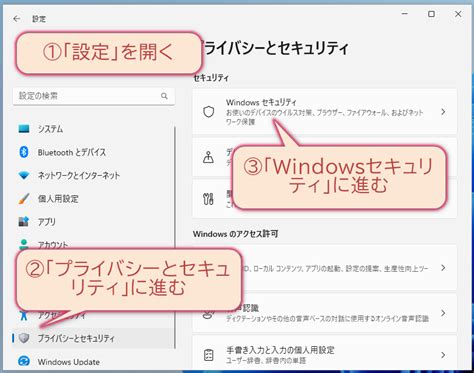Screen dimensions: 474x373
Task: Click the System monitor icon
Action: click(x=24, y=129)
